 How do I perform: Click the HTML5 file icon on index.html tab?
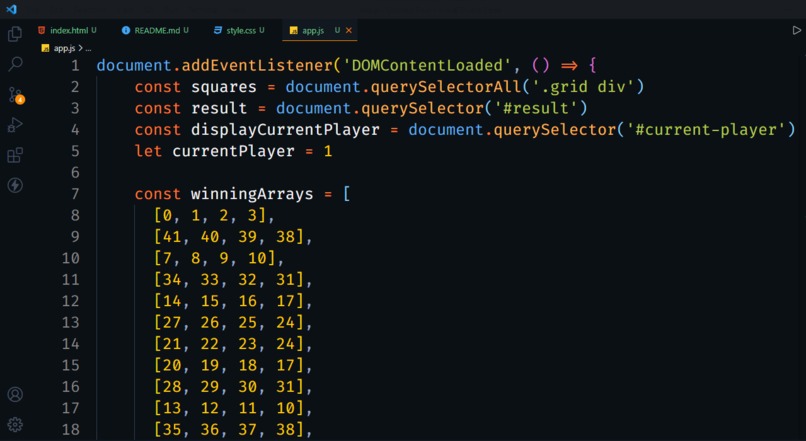point(42,30)
